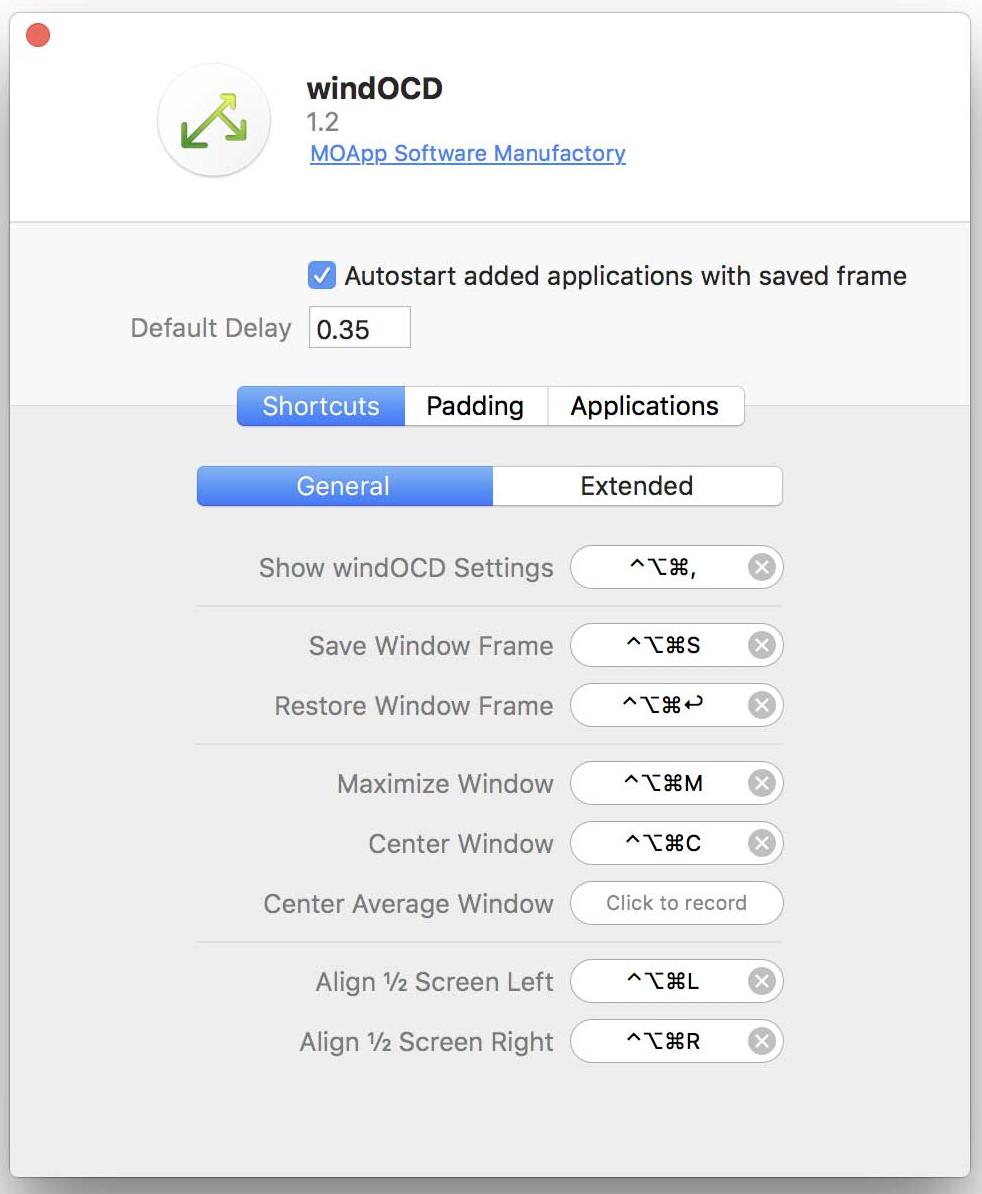Switch to Extended shortcuts segment
This screenshot has width=982, height=1194.
tap(637, 486)
